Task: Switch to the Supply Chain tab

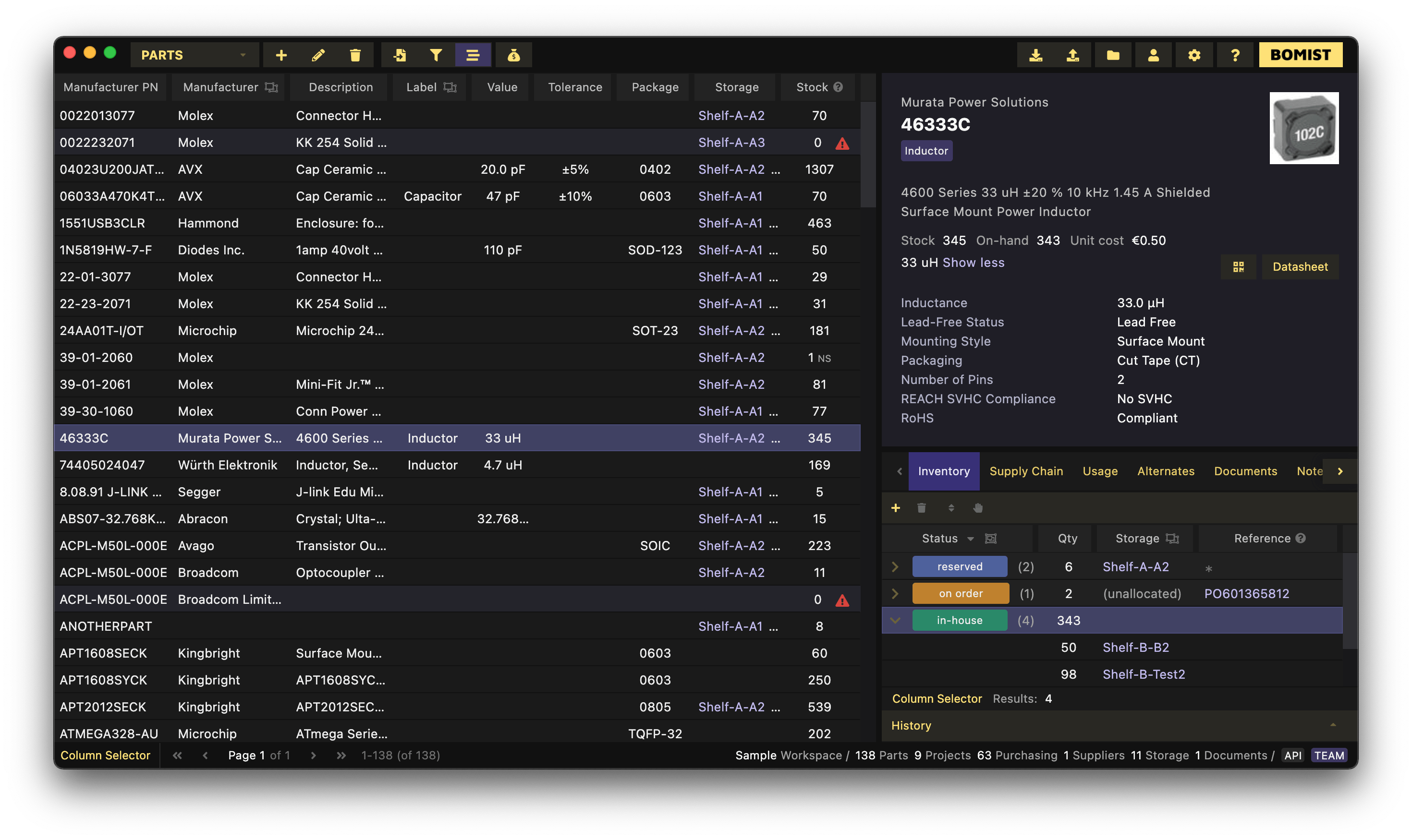Action: click(x=1026, y=471)
